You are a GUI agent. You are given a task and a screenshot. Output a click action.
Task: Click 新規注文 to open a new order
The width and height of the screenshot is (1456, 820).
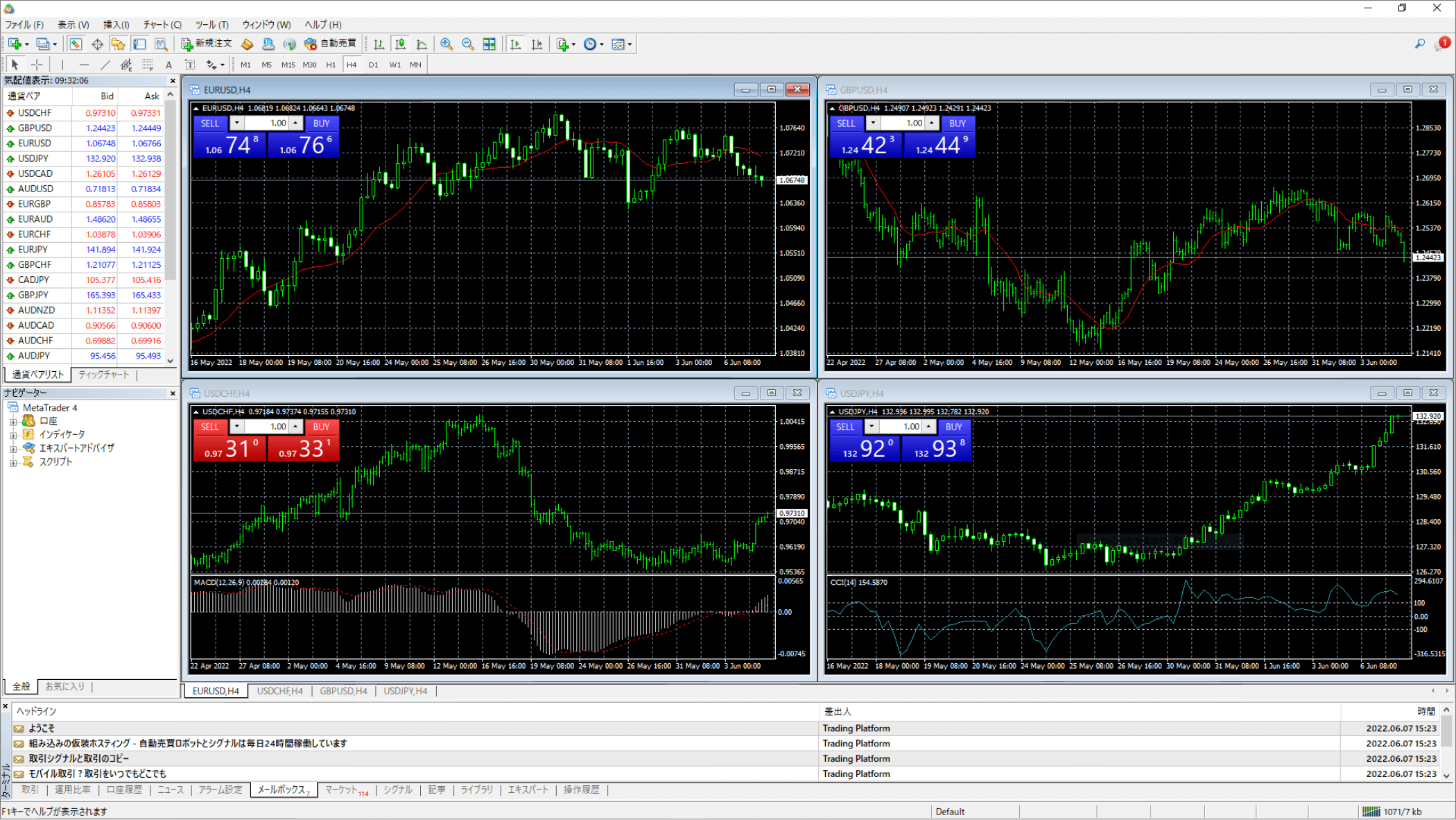[206, 43]
